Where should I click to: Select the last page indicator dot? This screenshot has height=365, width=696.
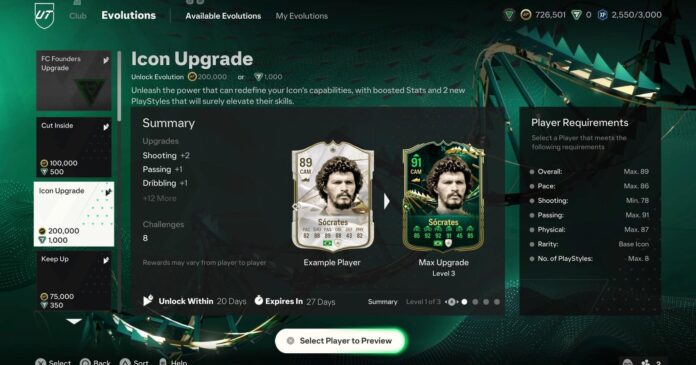pyautogui.click(x=497, y=302)
